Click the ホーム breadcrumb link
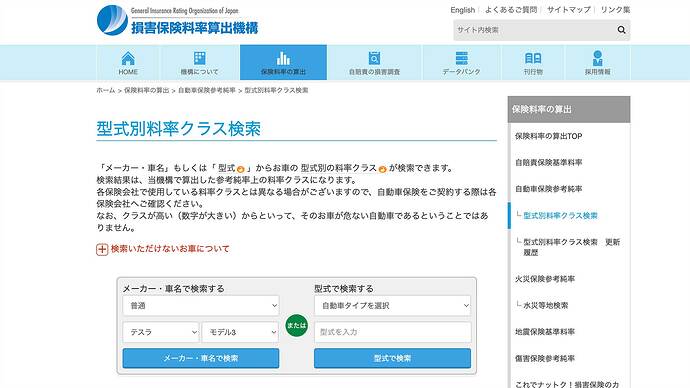Screen dimensions: 690x388 pyautogui.click(x=106, y=90)
